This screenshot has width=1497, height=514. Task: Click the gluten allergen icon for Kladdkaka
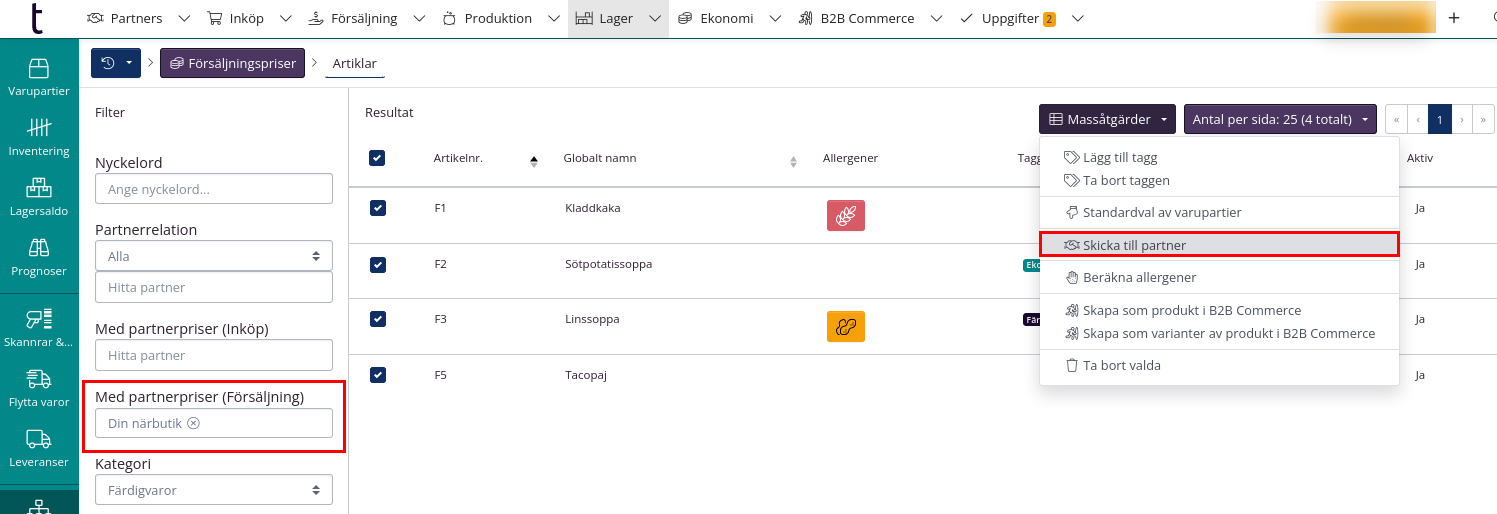click(845, 216)
